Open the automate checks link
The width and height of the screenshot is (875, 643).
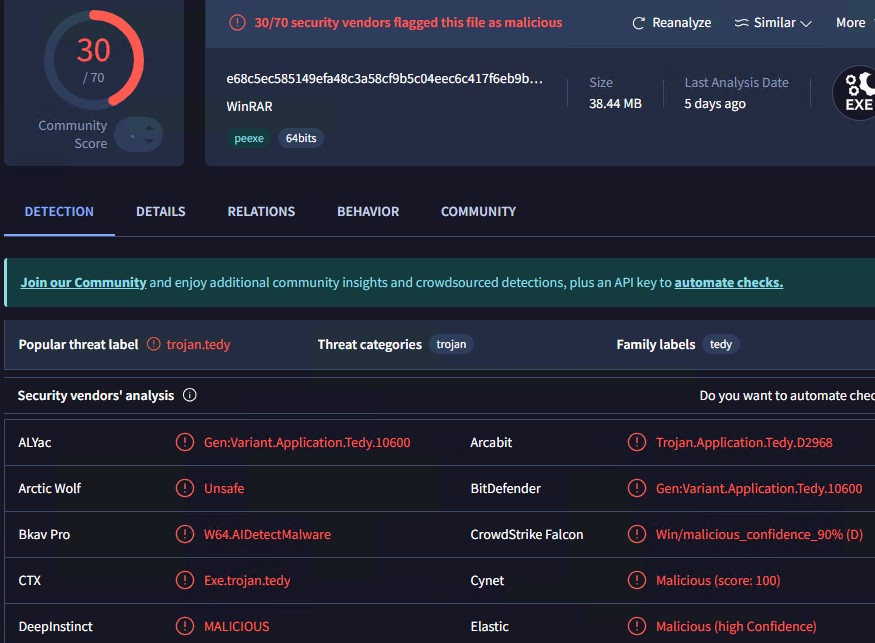[729, 282]
